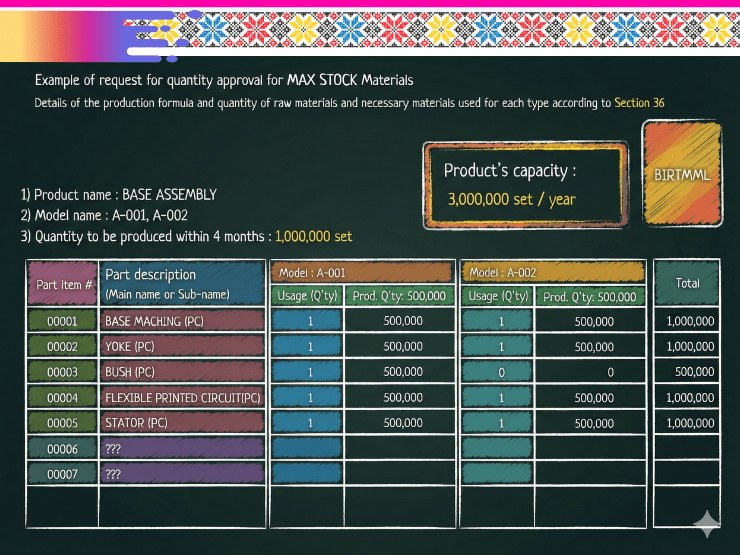Click the Total column header

click(x=687, y=283)
